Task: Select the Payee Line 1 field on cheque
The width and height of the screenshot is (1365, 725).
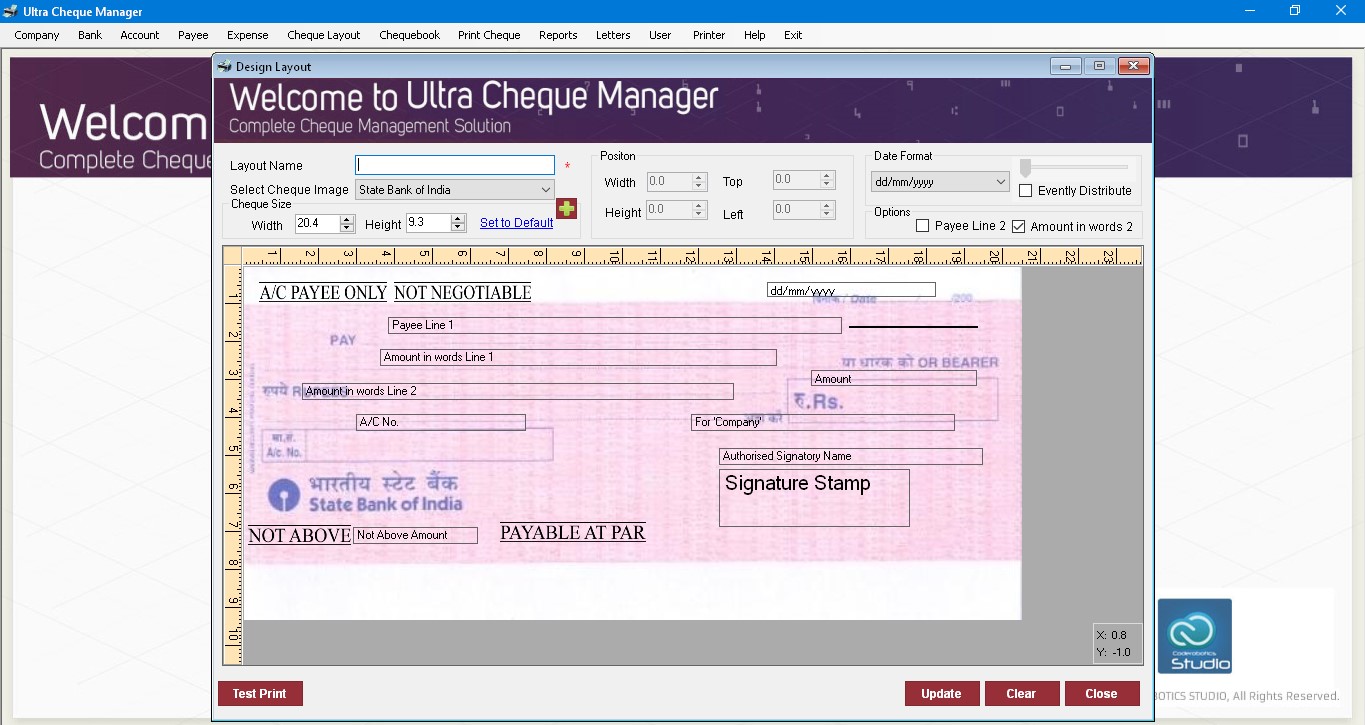Action: [x=615, y=325]
